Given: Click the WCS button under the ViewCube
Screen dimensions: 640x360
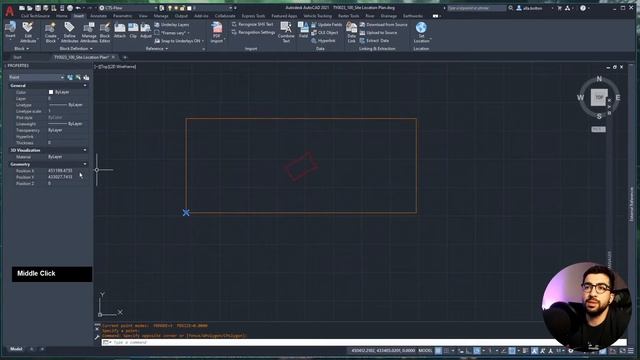Looking at the screenshot, I should [x=598, y=129].
